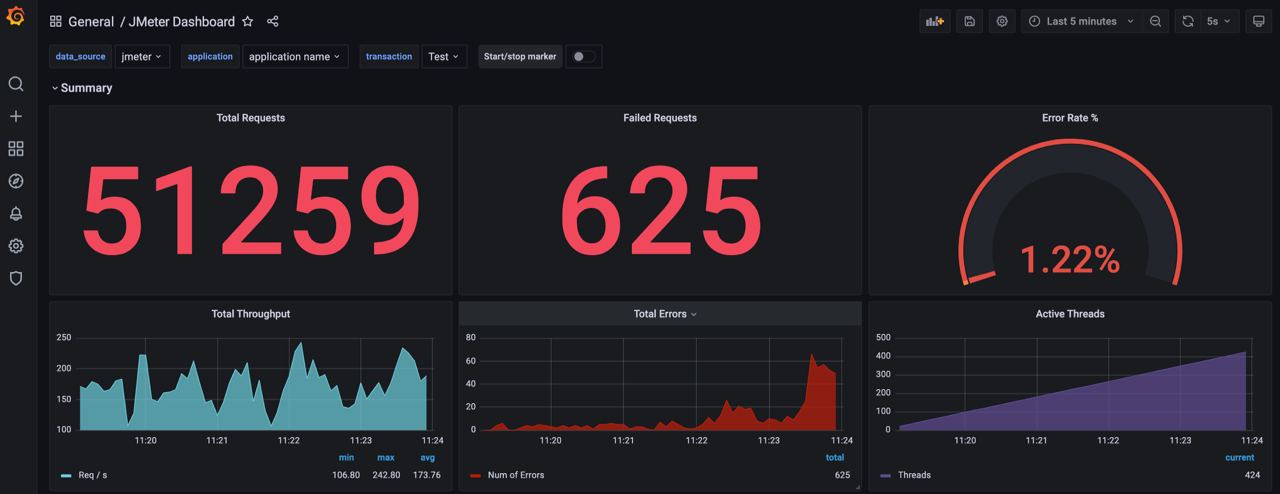Screen dimensions: 1280x494
Task: Open the Configuration gear in sidebar
Action: point(16,246)
